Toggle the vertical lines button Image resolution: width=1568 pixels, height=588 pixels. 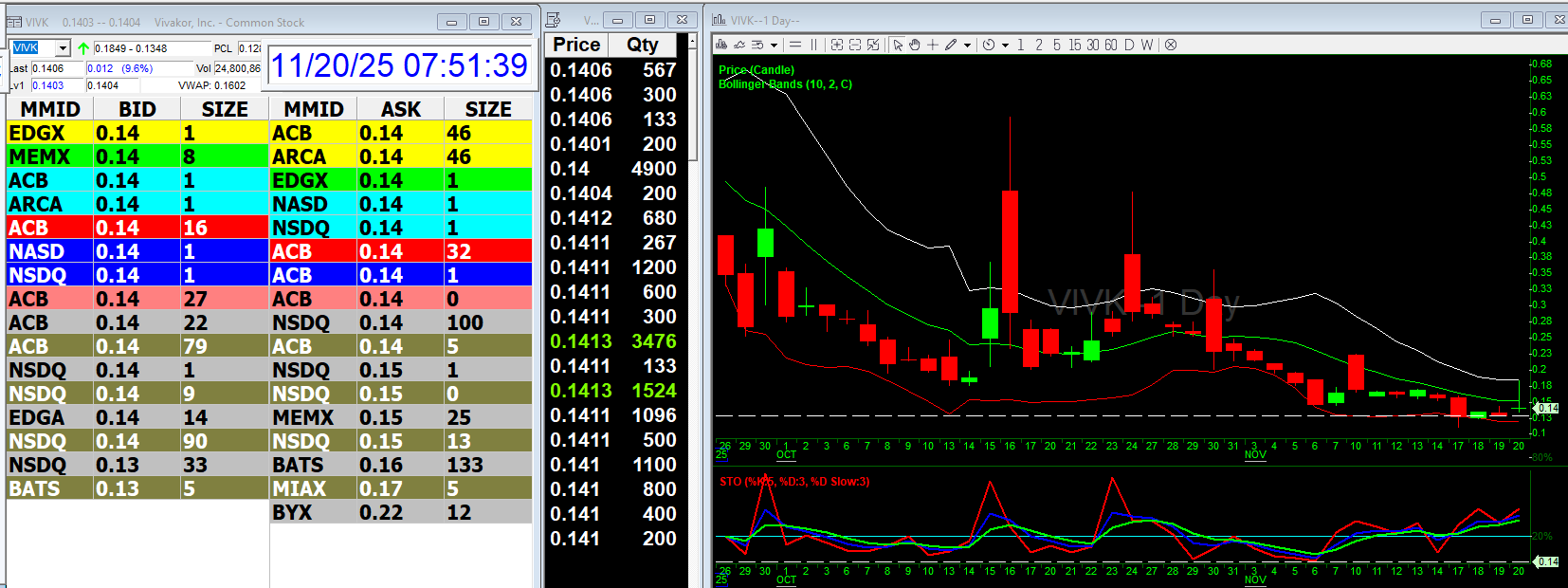pos(813,45)
